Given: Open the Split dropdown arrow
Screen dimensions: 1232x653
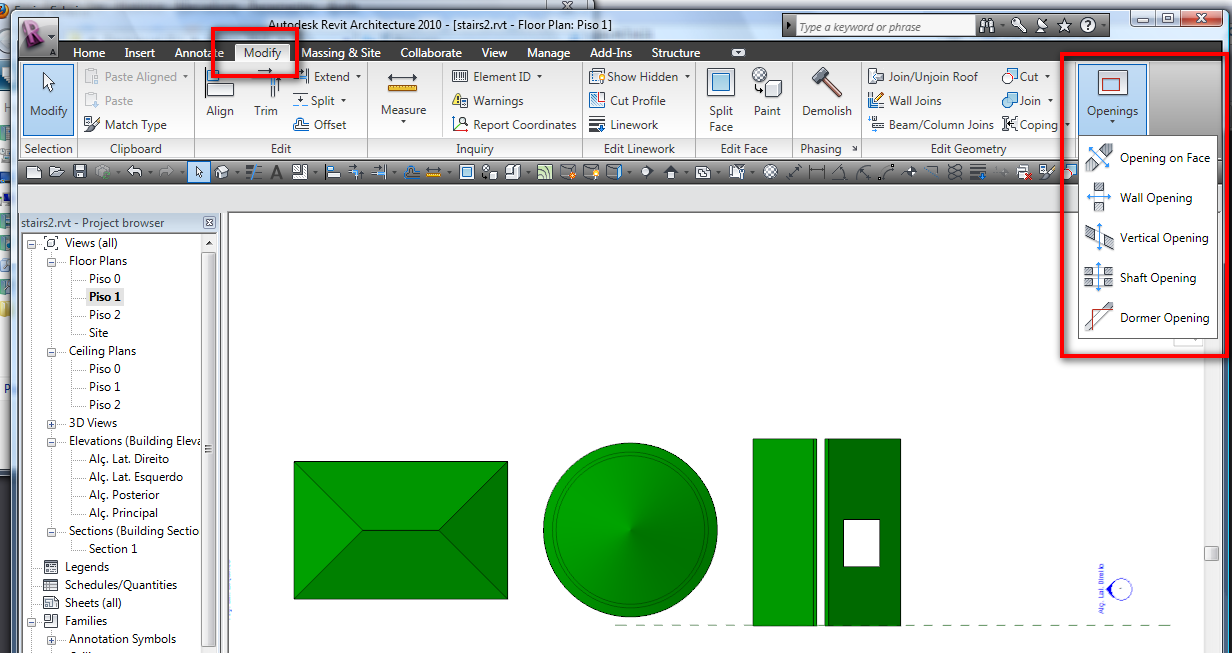Looking at the screenshot, I should point(344,101).
